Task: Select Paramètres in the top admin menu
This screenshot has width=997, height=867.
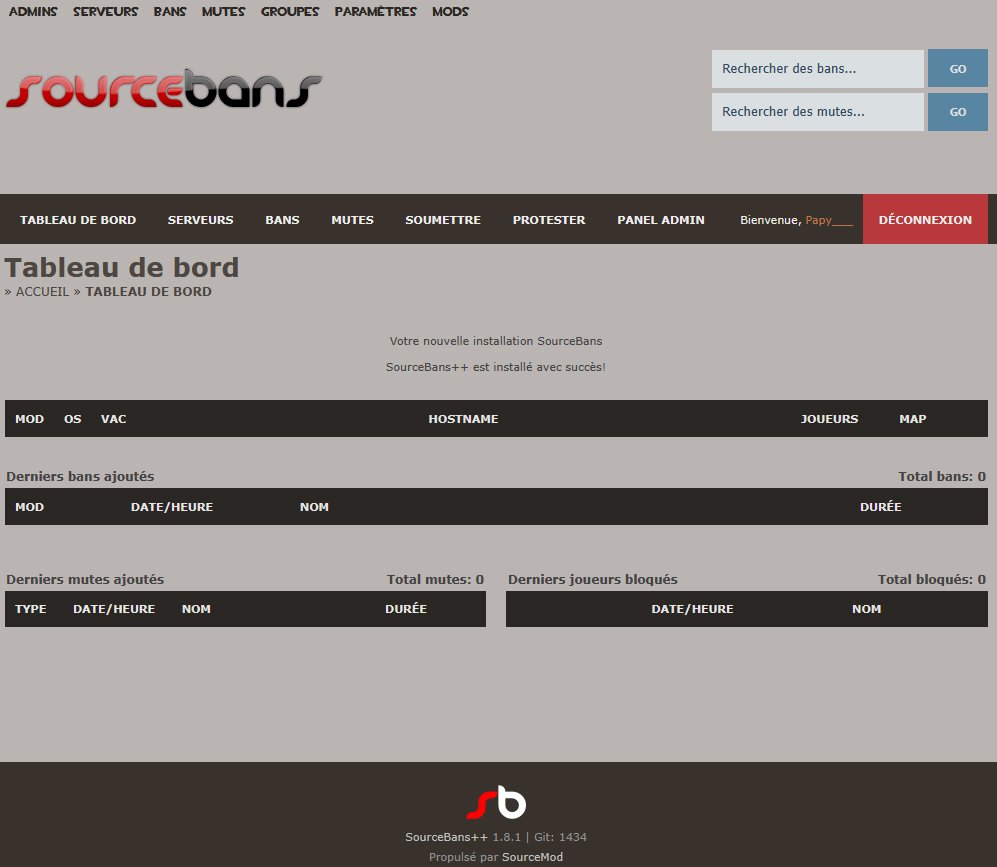Action: tap(375, 12)
